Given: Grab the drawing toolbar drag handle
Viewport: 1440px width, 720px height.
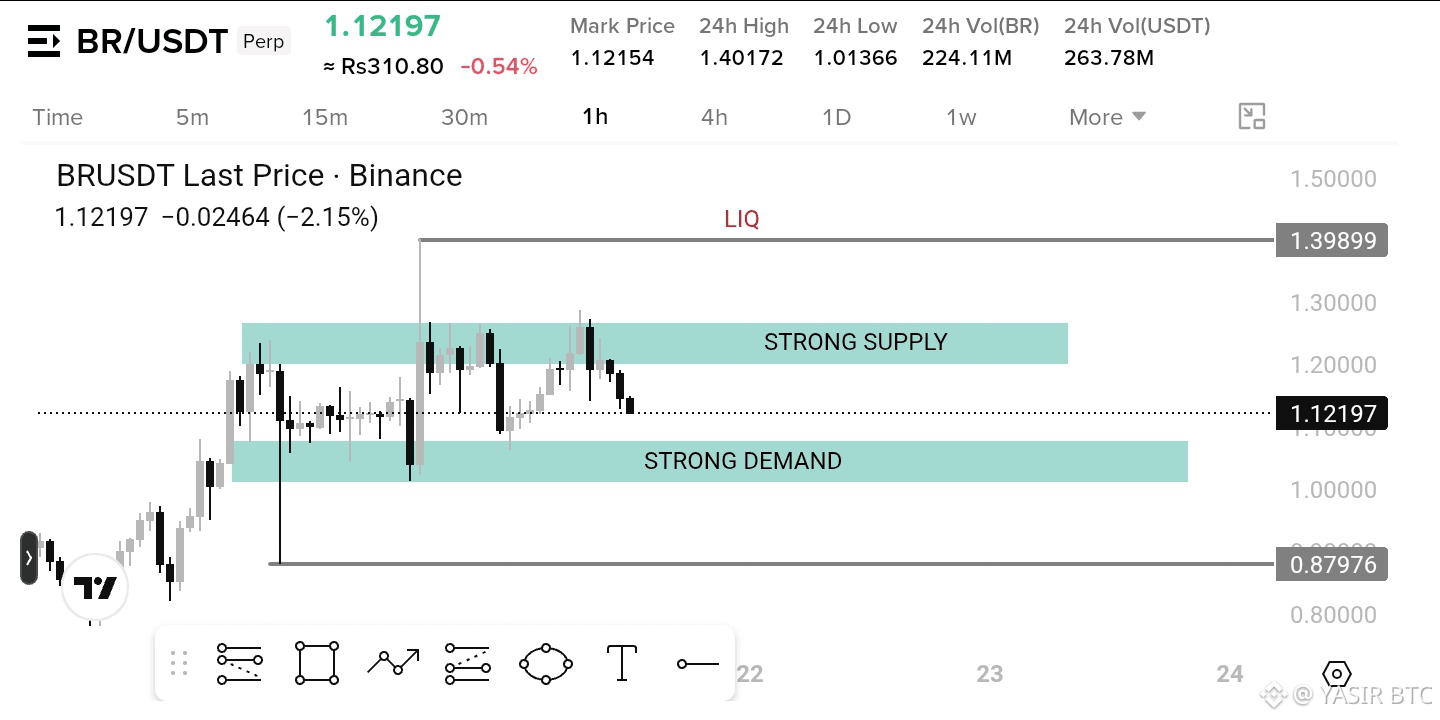Looking at the screenshot, I should [x=179, y=663].
